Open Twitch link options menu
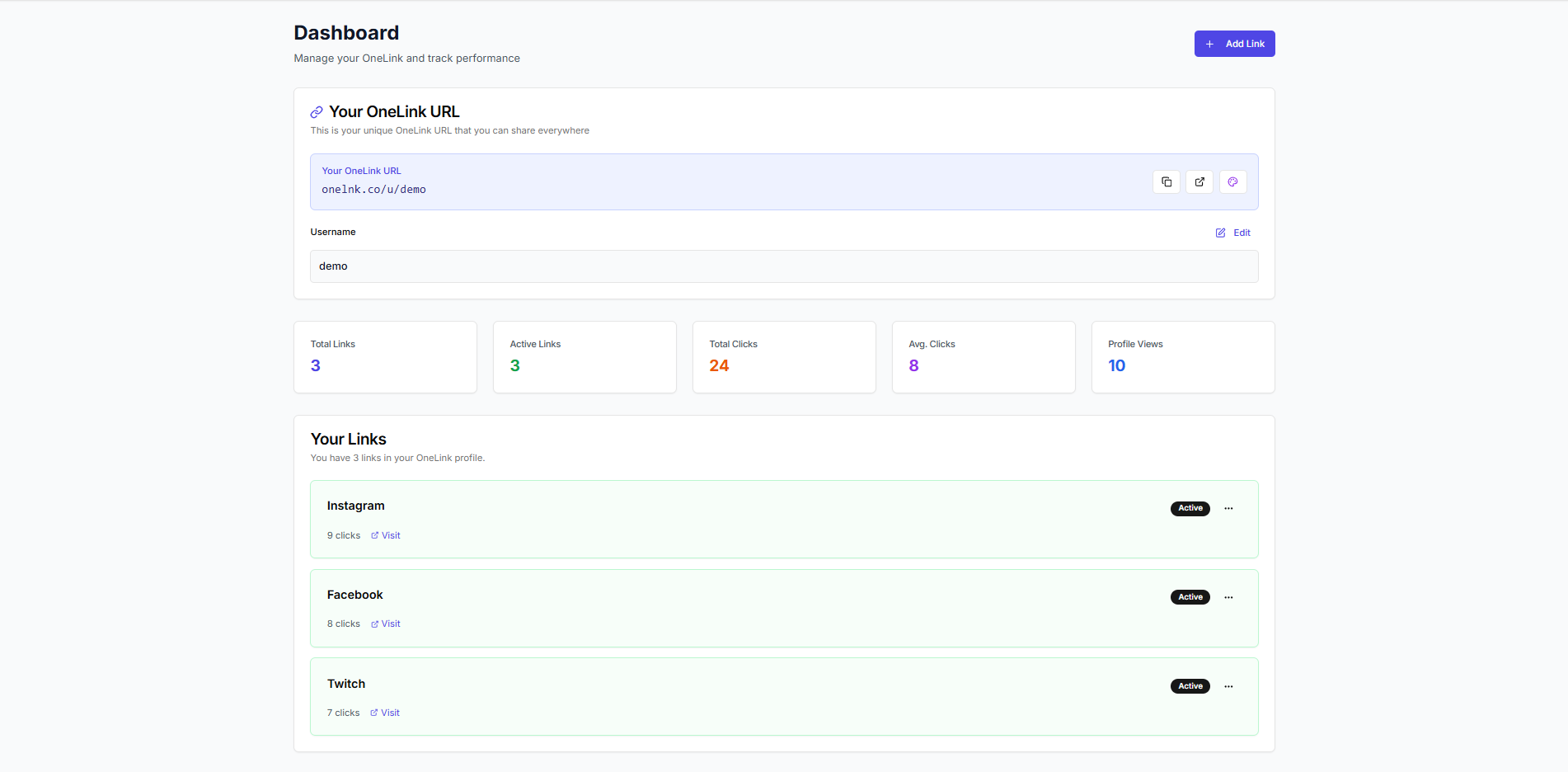 (x=1228, y=686)
